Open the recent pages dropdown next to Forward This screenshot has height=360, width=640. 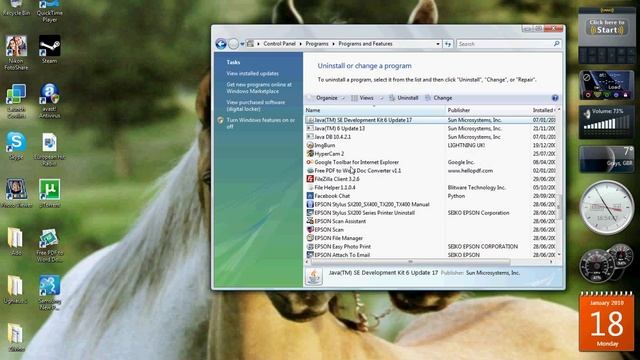(242, 44)
